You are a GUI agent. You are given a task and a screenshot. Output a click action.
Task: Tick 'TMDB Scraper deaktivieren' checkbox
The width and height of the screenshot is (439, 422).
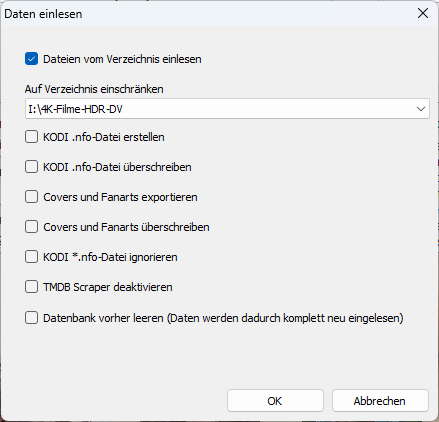coord(31,287)
